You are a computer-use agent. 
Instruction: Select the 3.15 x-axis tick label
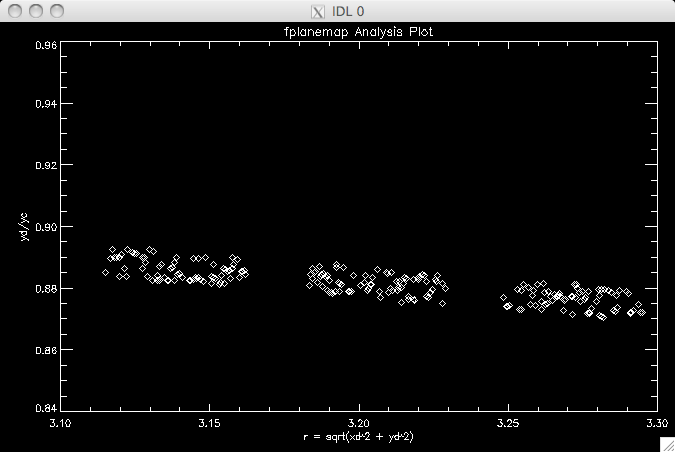209,424
